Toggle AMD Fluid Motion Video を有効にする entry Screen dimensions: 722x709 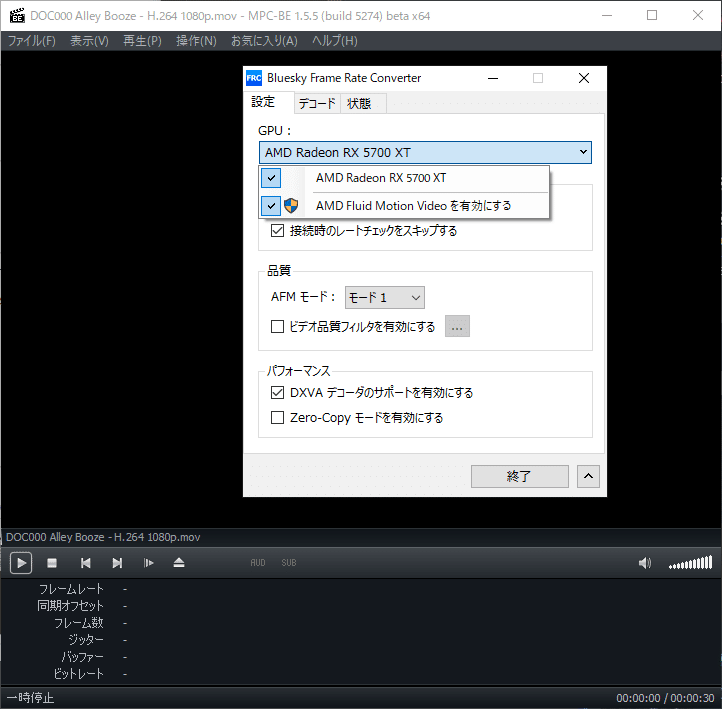[404, 205]
